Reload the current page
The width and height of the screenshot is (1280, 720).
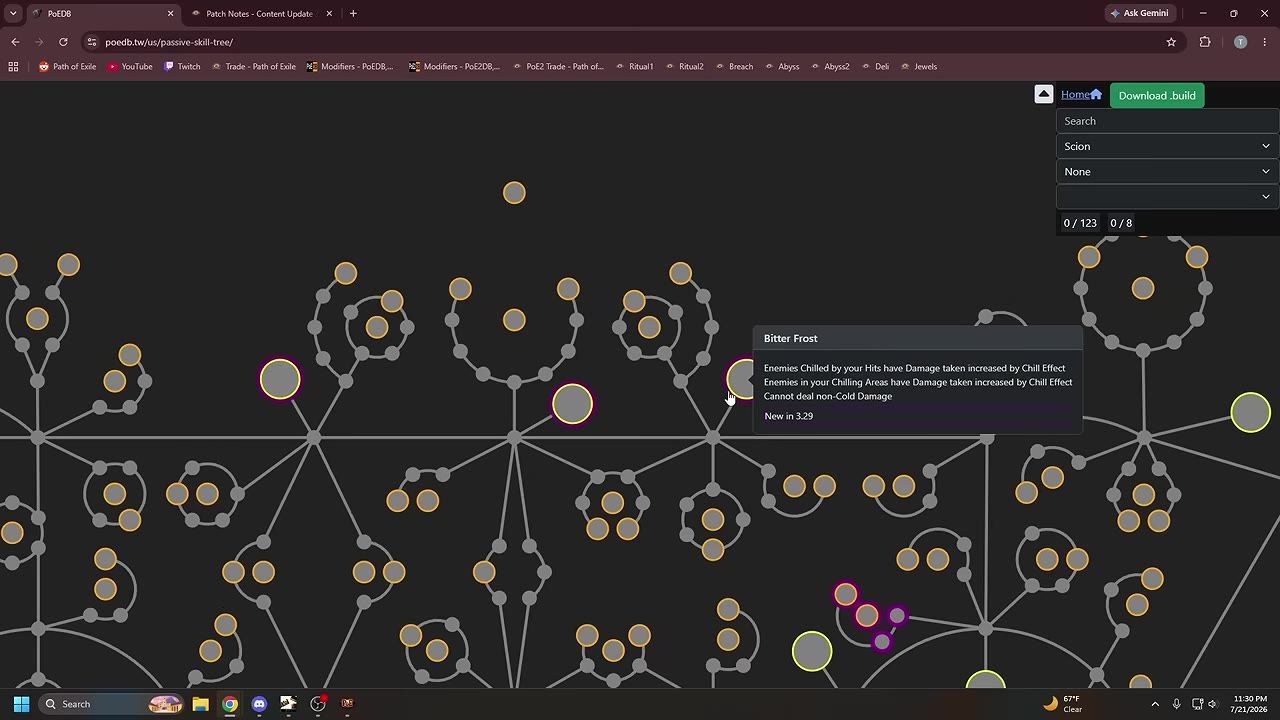63,42
